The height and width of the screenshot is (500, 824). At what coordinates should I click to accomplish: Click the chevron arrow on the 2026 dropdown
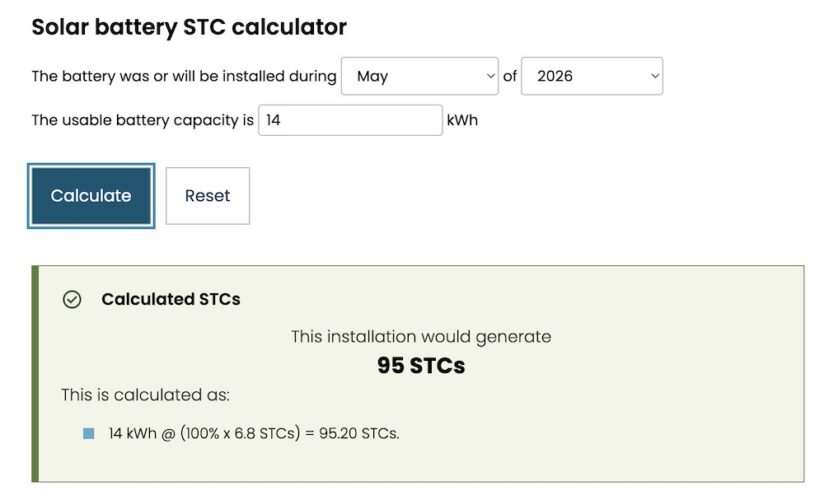pos(655,76)
